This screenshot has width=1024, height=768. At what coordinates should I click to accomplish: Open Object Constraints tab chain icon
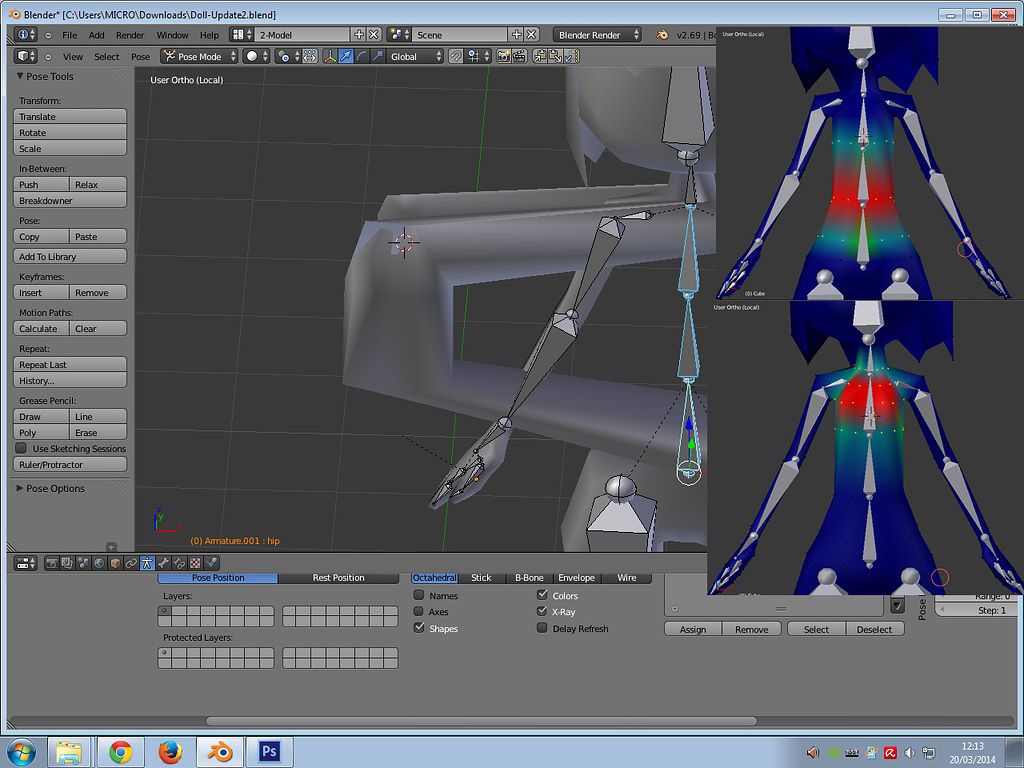[131, 563]
